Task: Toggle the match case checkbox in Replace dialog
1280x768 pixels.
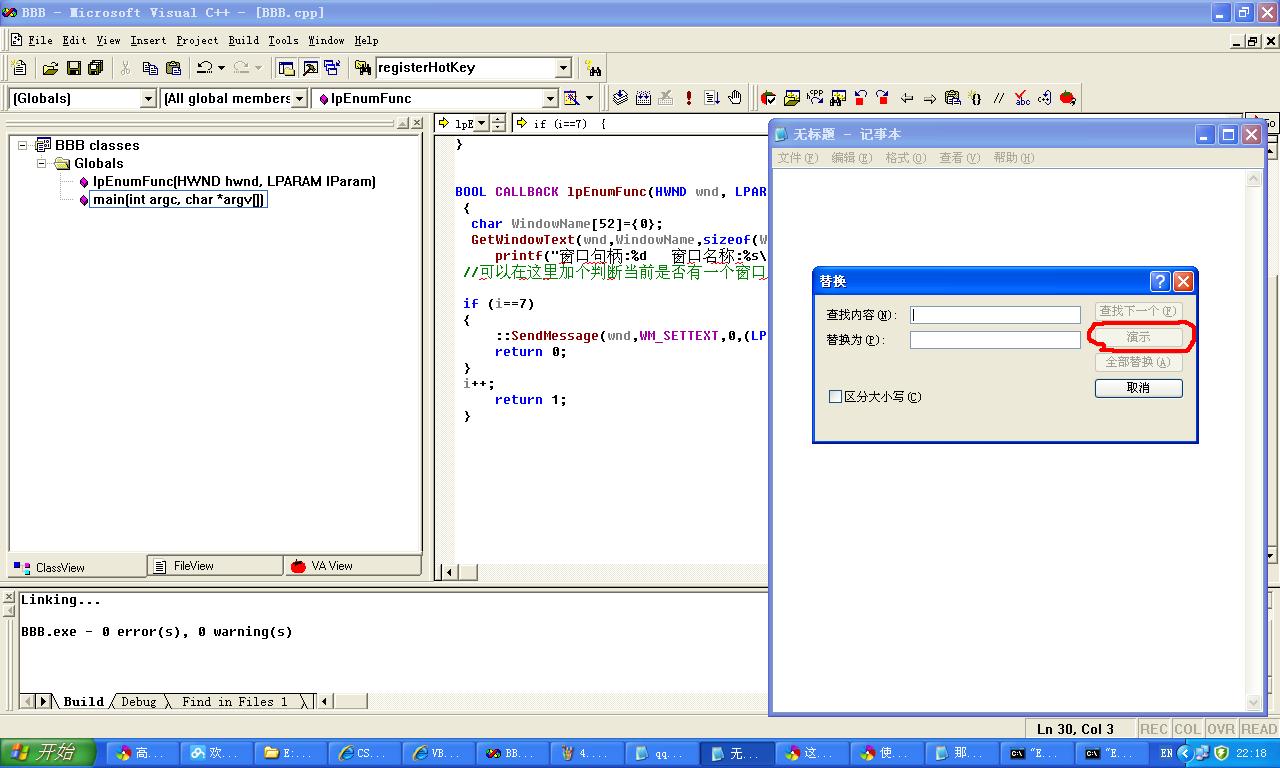Action: [x=836, y=397]
